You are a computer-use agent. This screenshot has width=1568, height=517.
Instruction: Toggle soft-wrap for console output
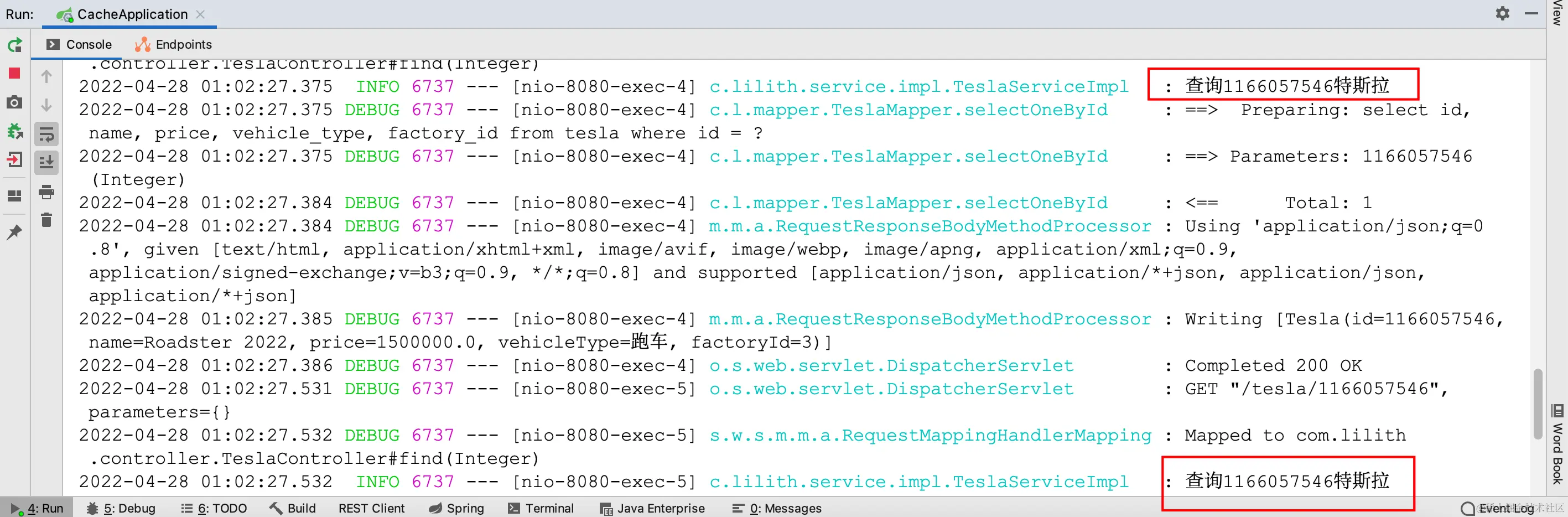coord(46,135)
